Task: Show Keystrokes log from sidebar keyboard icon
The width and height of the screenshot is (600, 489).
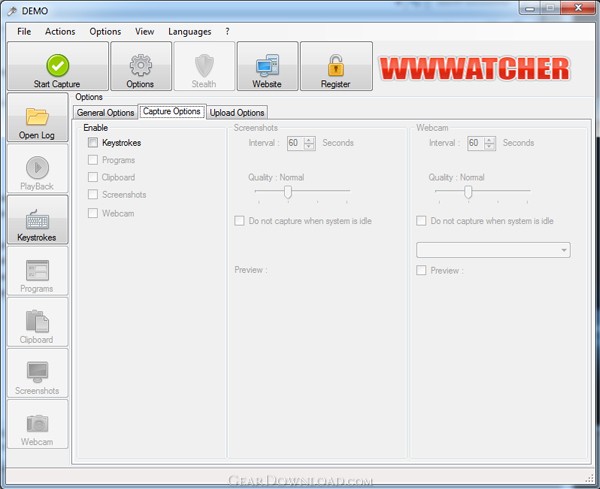Action: [x=38, y=220]
